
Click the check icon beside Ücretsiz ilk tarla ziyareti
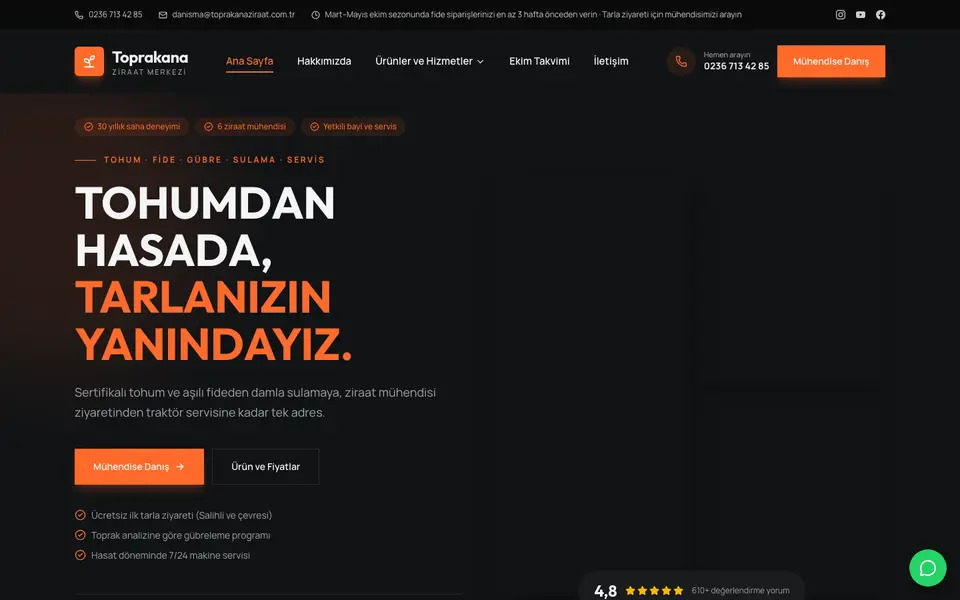tap(80, 515)
